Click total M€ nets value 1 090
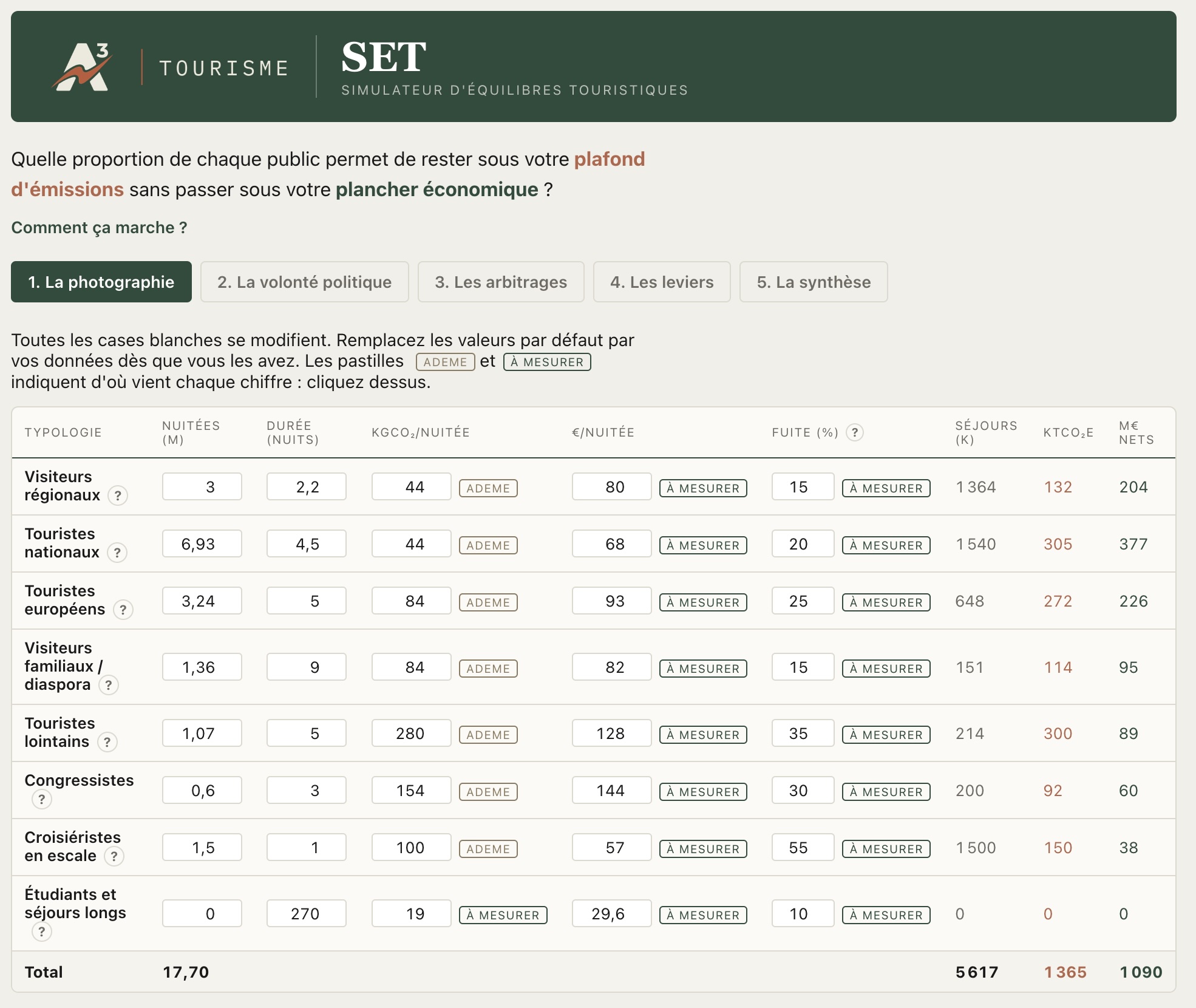The height and width of the screenshot is (1008, 1196). pyautogui.click(x=1141, y=972)
